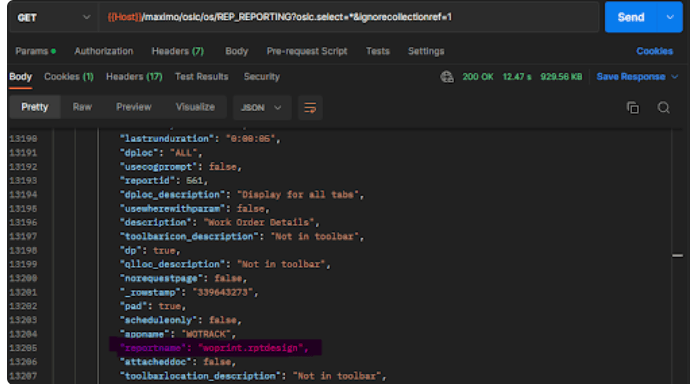Switch to the Authorization tab
The image size is (690, 384).
tap(103, 51)
